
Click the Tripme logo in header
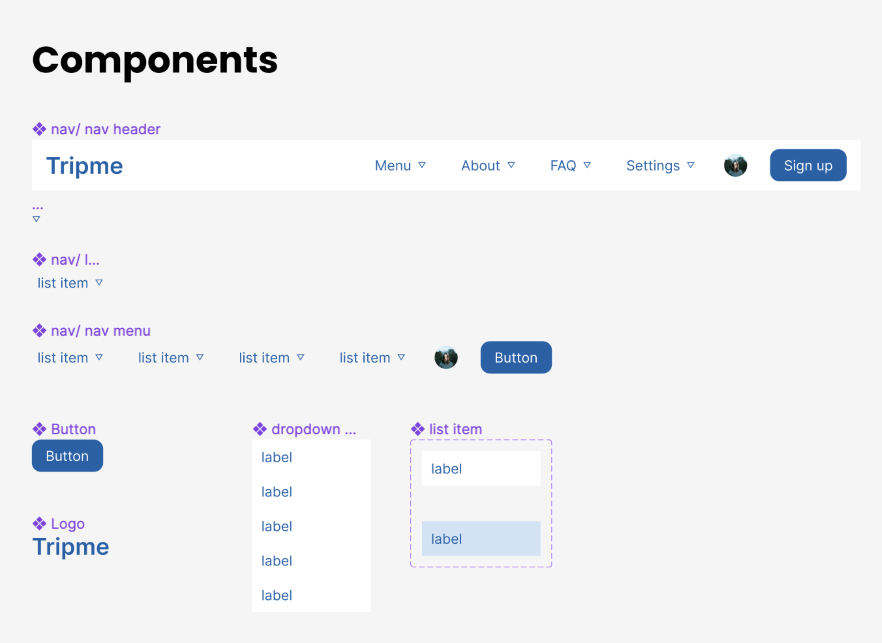pos(84,166)
